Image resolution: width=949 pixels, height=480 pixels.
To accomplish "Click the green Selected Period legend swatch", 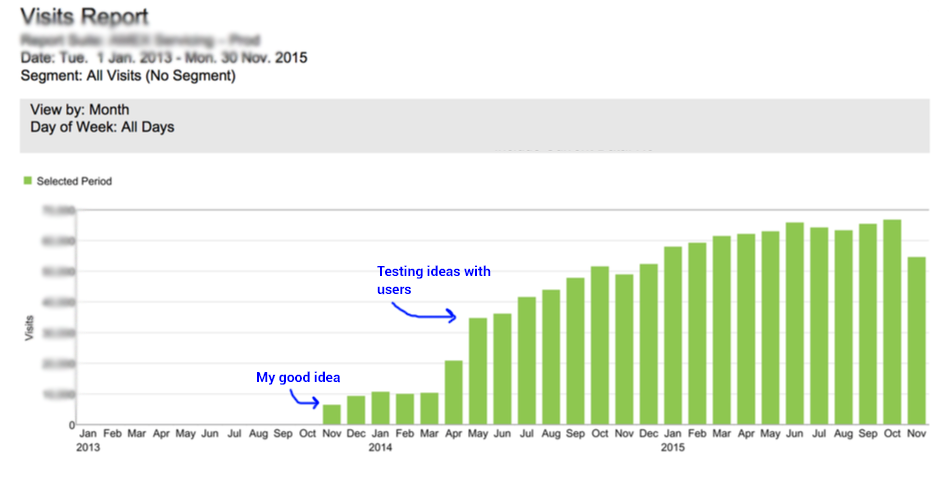I will [x=27, y=181].
